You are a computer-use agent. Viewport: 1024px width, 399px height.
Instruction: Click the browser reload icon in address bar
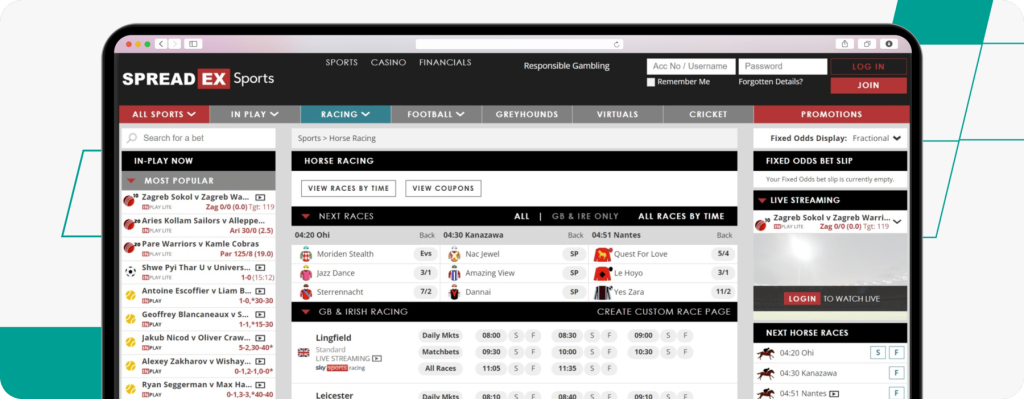[x=616, y=44]
